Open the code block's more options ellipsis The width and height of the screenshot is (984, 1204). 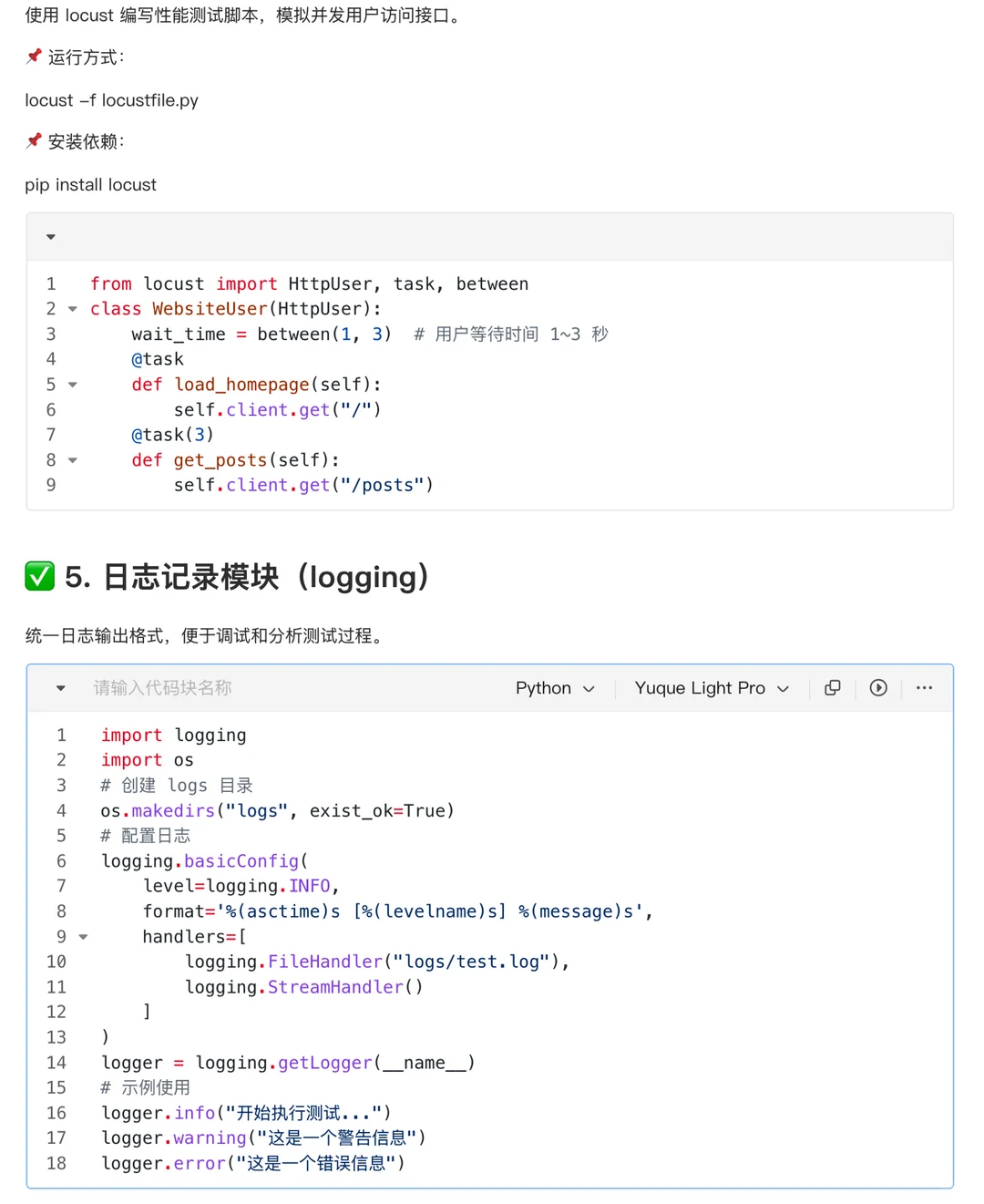(x=924, y=688)
